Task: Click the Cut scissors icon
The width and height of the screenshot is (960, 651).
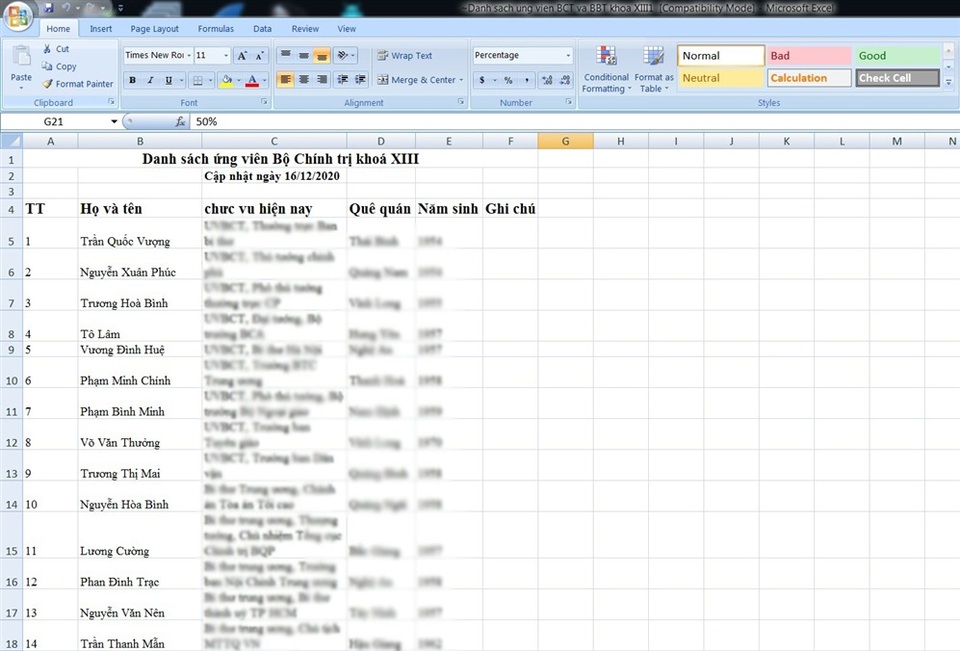Action: (48, 49)
